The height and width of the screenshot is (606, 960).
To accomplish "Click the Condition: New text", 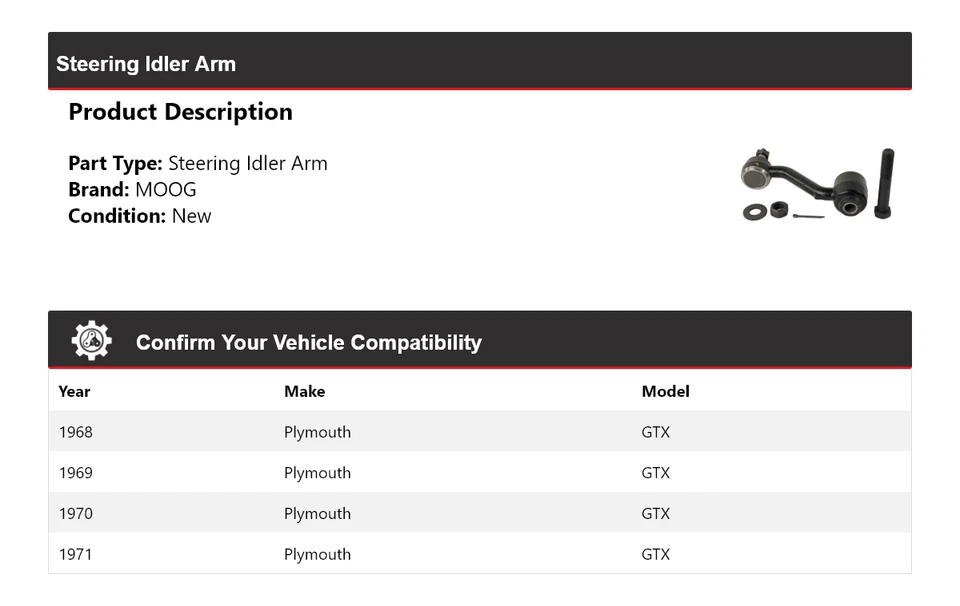I will tap(140, 215).
